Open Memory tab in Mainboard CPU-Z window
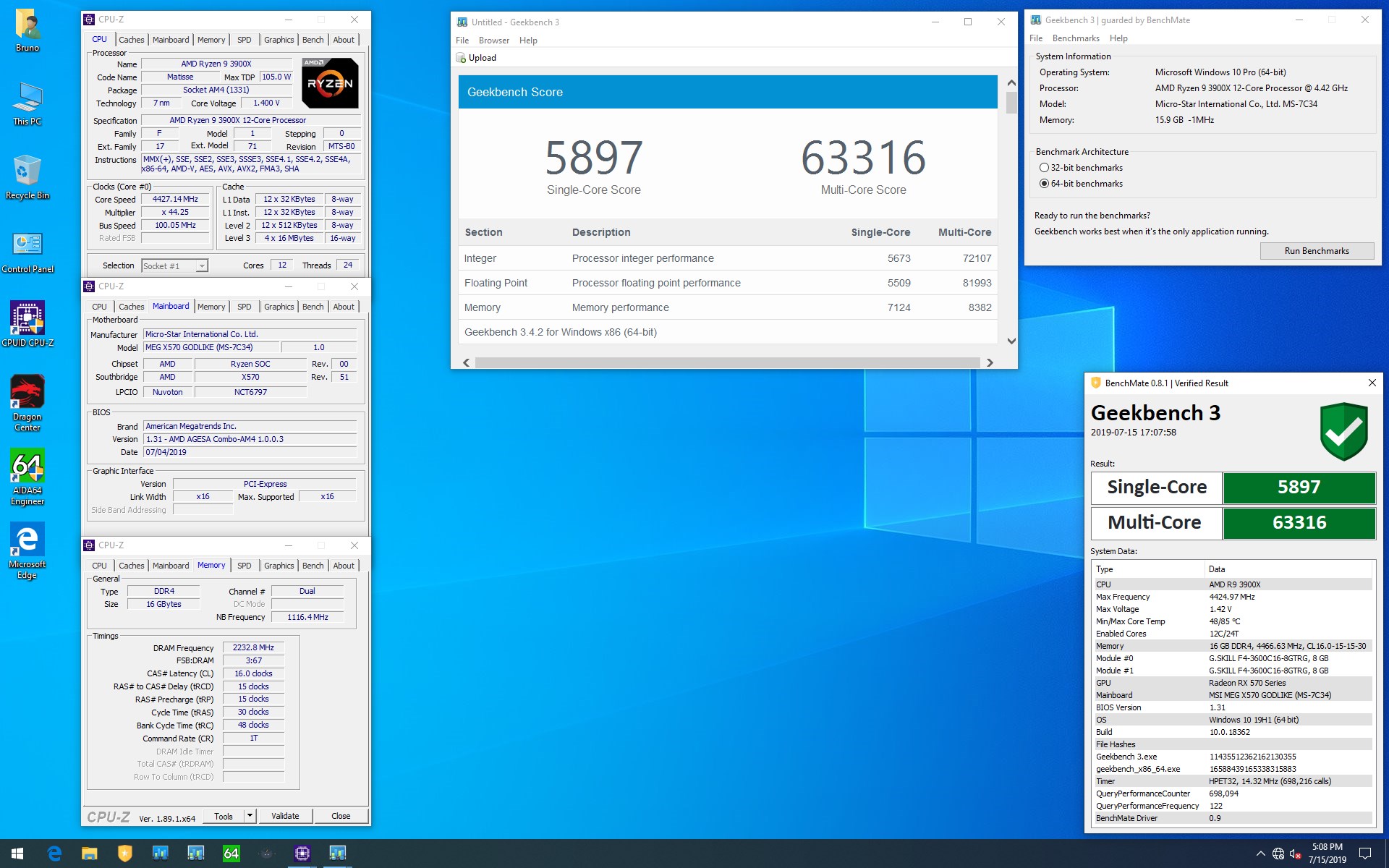This screenshot has height=868, width=1389. (211, 307)
